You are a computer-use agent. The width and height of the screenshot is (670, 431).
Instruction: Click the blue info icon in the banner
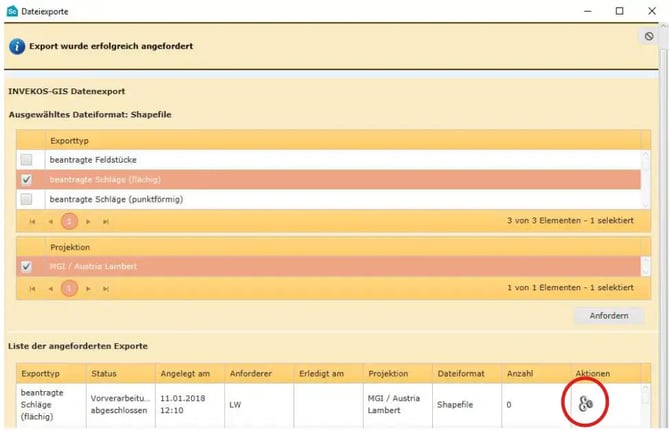tap(17, 46)
